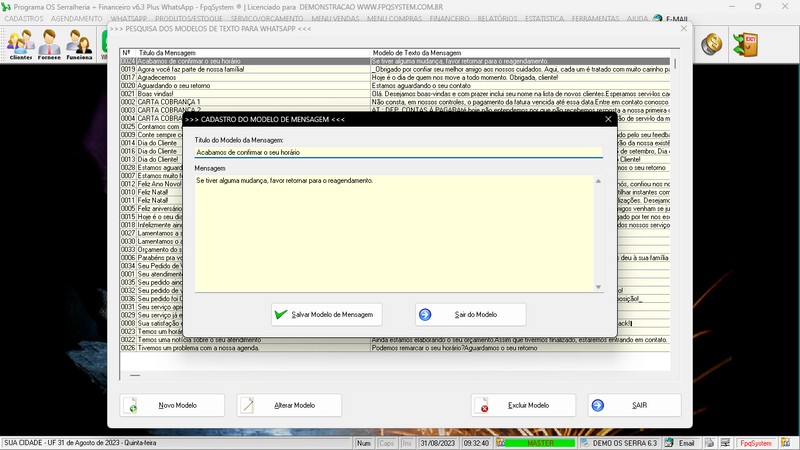Click the FpqSystem label in status bar
The height and width of the screenshot is (450, 800).
(x=756, y=443)
